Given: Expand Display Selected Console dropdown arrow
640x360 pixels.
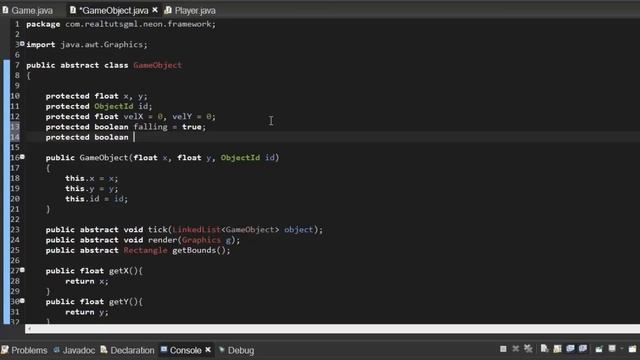Looking at the screenshot, I should point(621,349).
